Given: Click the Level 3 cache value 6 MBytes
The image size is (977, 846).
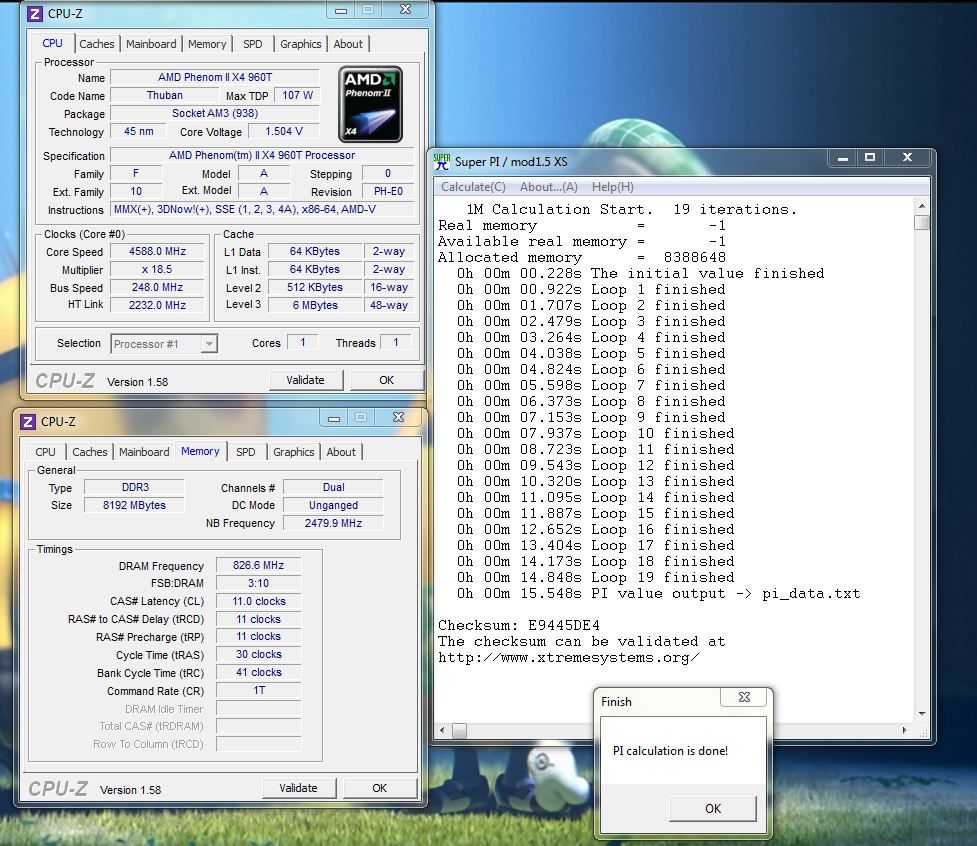Looking at the screenshot, I should (x=315, y=305).
